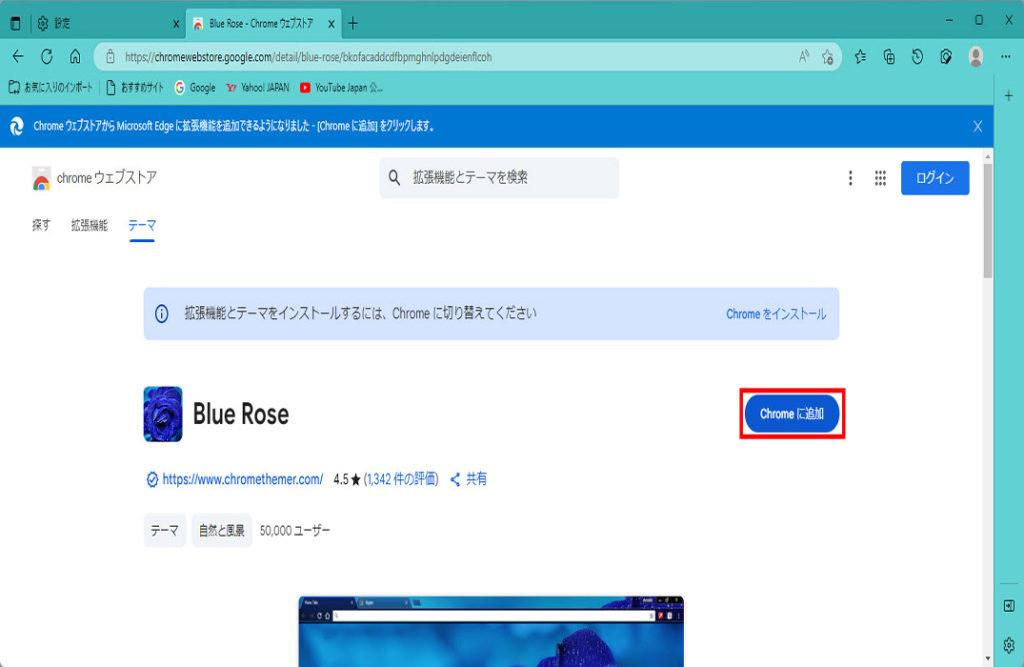
Task: Dismiss the blue Edge notification banner
Action: click(x=977, y=126)
